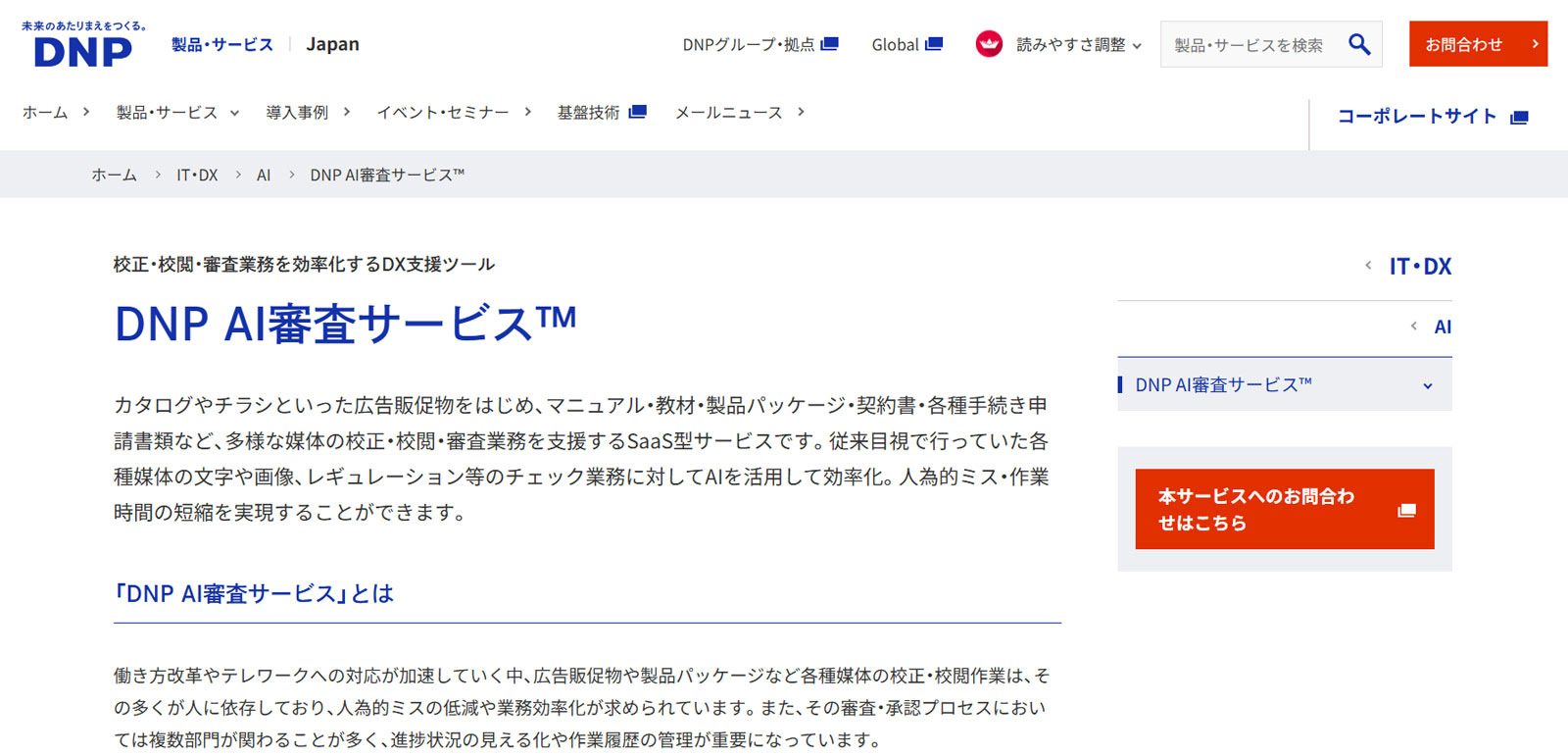The width and height of the screenshot is (1568, 755).
Task: Click IT・DX sidebar heading link
Action: click(x=1420, y=266)
